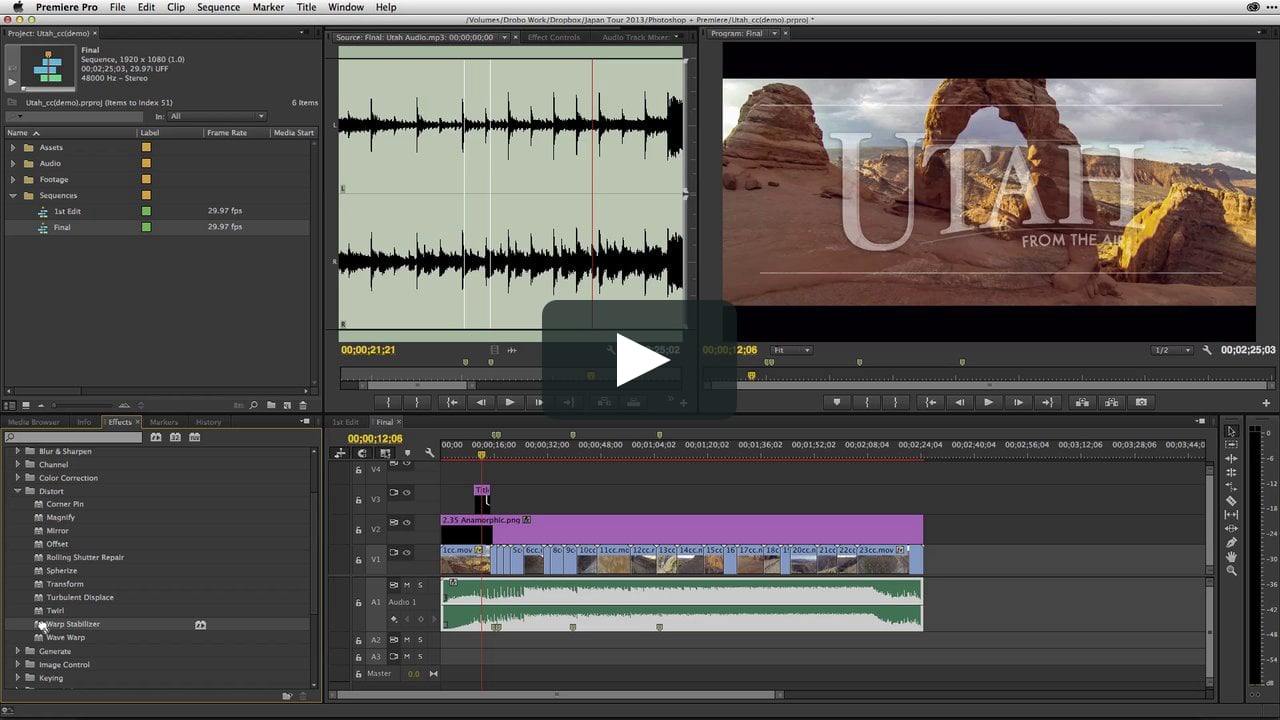Screen dimensions: 1280x720
Task: Open the Marker menu
Action: click(x=268, y=7)
